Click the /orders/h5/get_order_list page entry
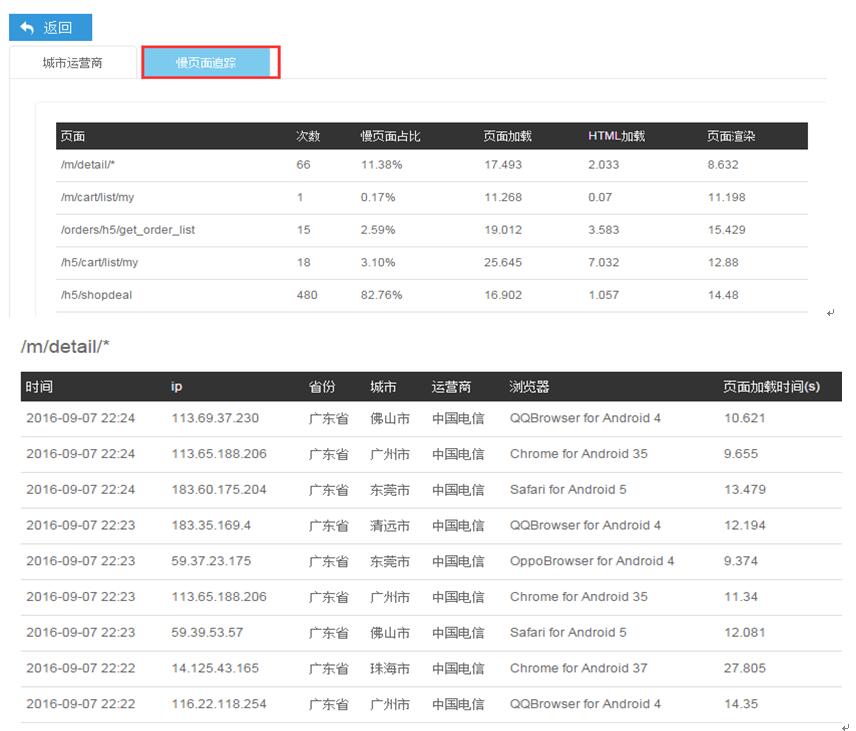Viewport: 856px width, 731px height. [127, 230]
